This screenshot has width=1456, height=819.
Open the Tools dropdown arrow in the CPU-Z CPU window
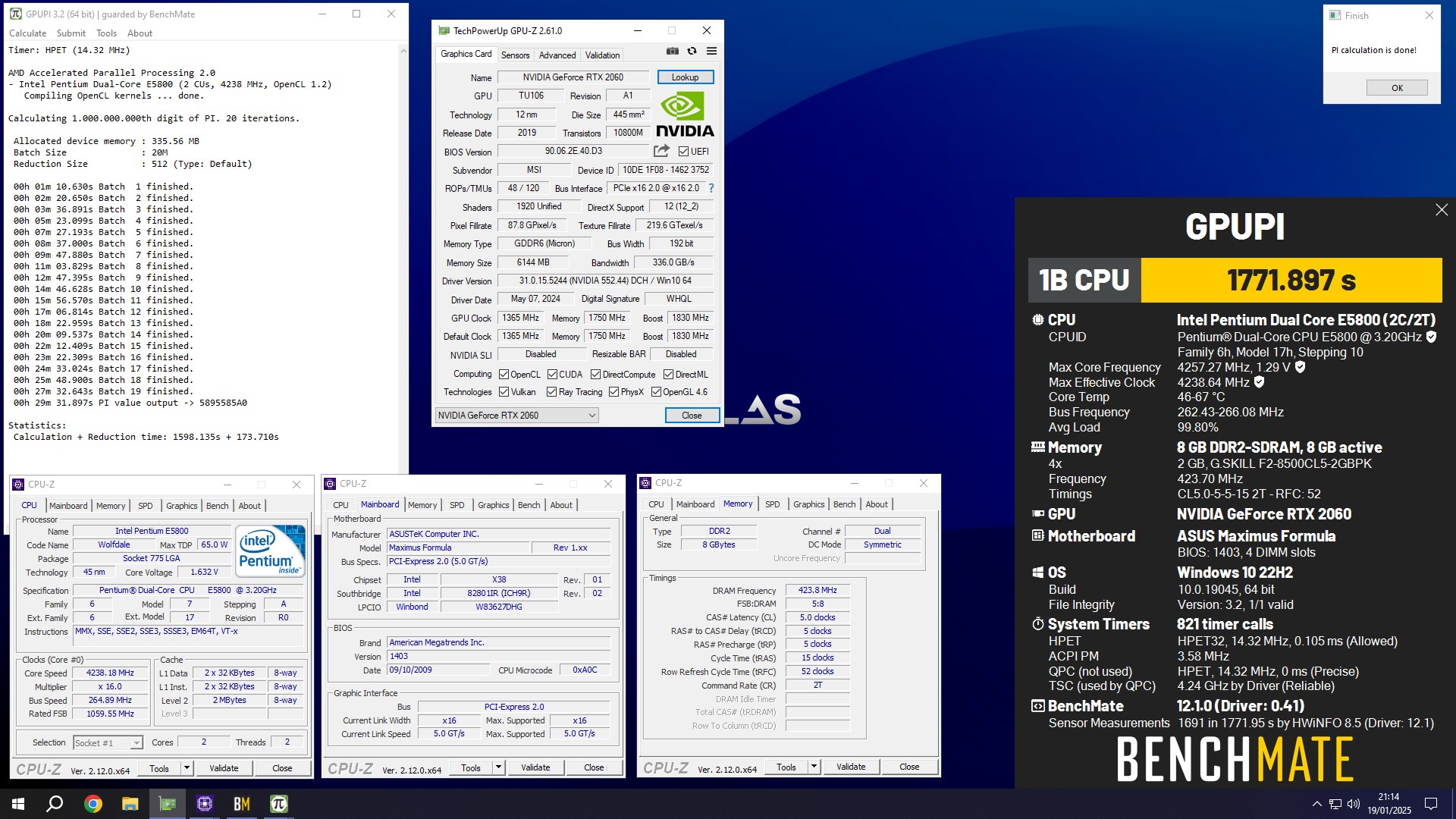coord(187,767)
